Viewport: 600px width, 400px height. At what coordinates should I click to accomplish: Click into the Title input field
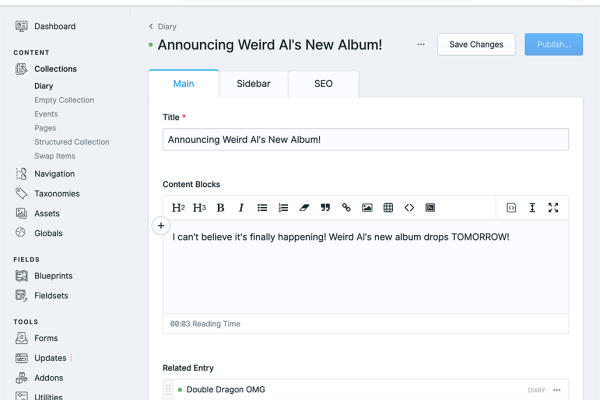click(365, 140)
